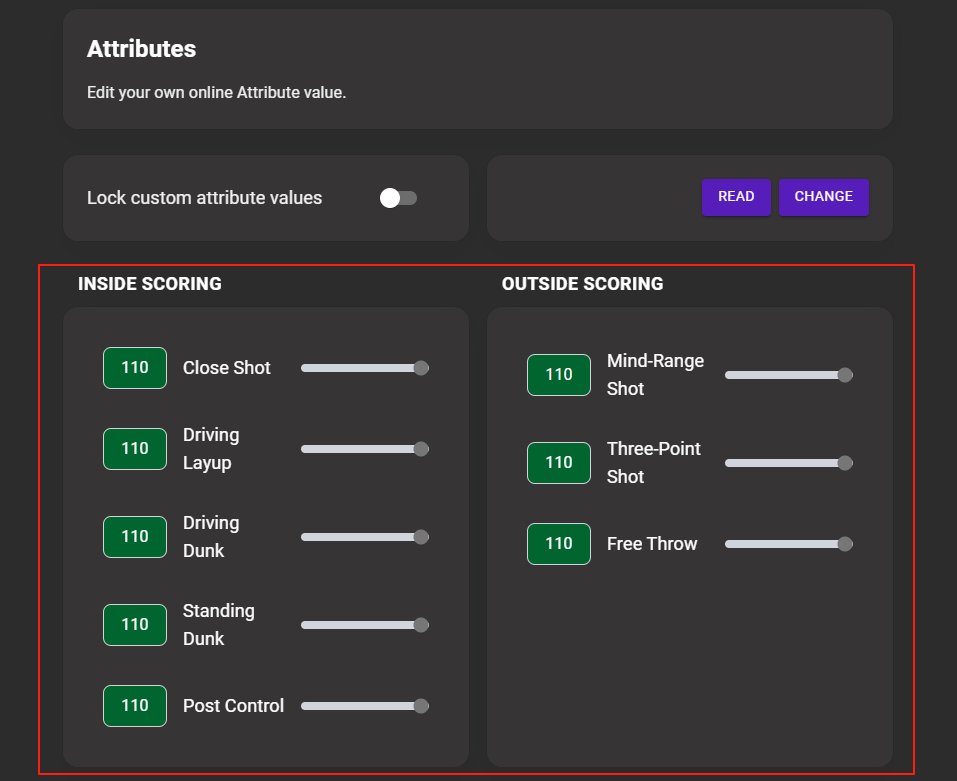Image resolution: width=957 pixels, height=781 pixels.
Task: Select the Mind-Range Shot value field
Action: pyautogui.click(x=558, y=375)
